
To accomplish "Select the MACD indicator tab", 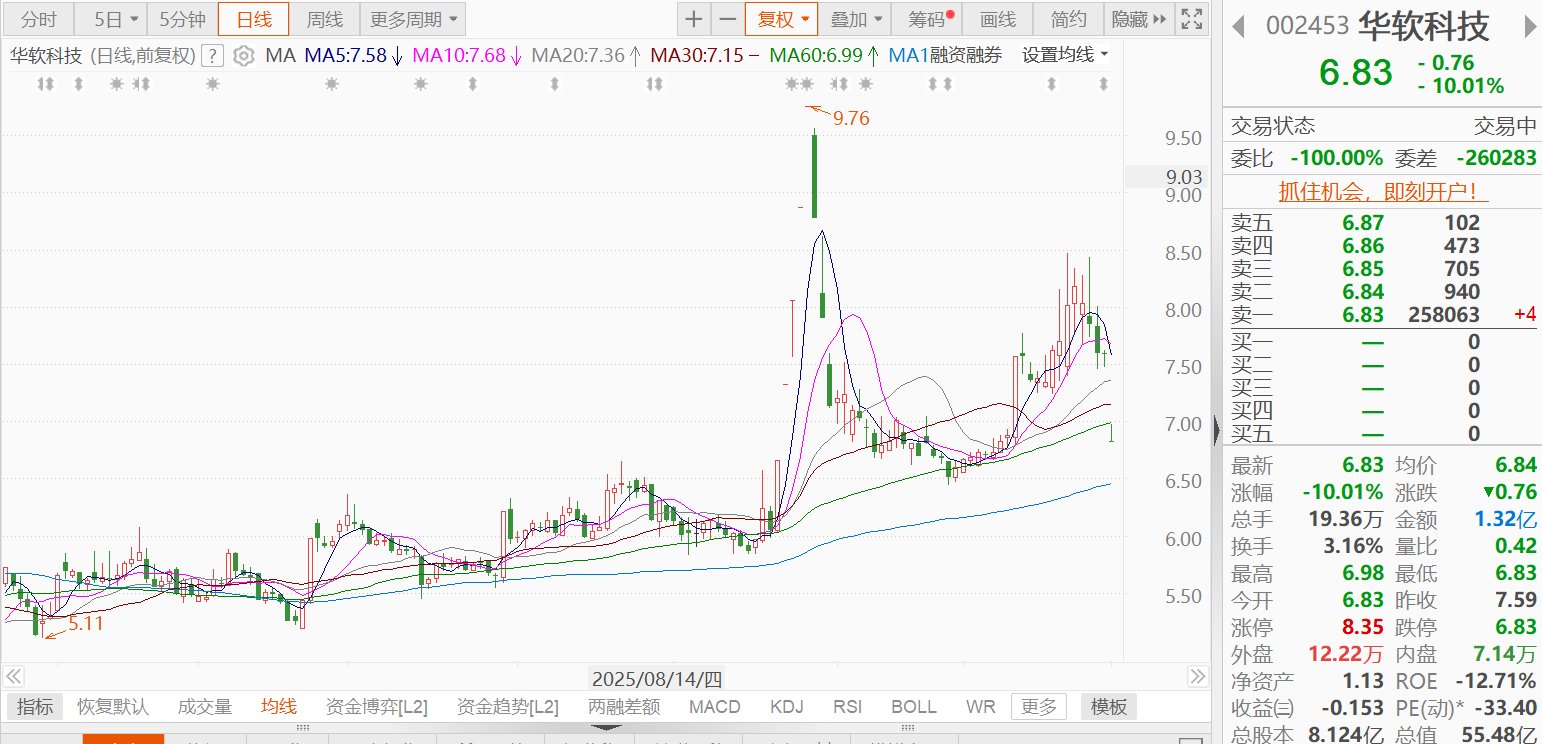I will tap(714, 707).
